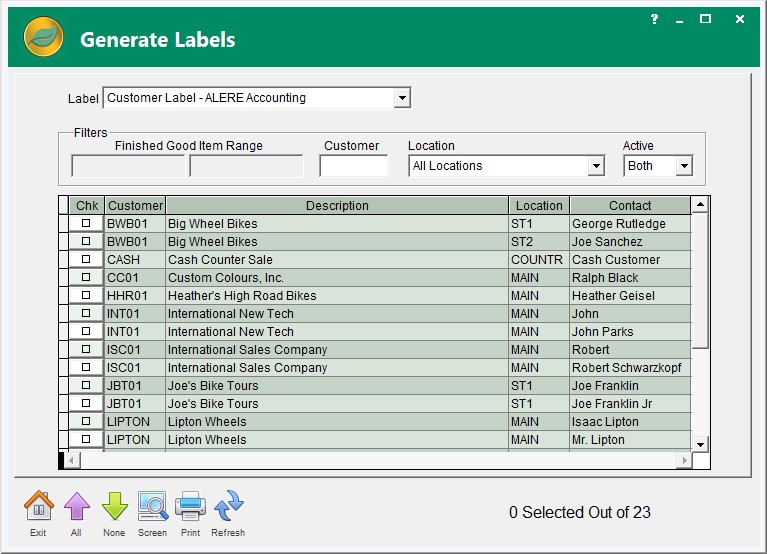Click the Both value in Active filter
This screenshot has height=554, width=767.
pyautogui.click(x=640, y=166)
